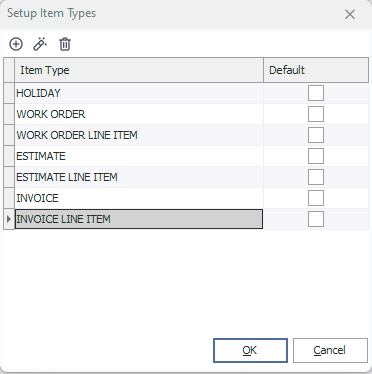This screenshot has width=372, height=374.
Task: Click the Default column header
Action: coord(316,70)
